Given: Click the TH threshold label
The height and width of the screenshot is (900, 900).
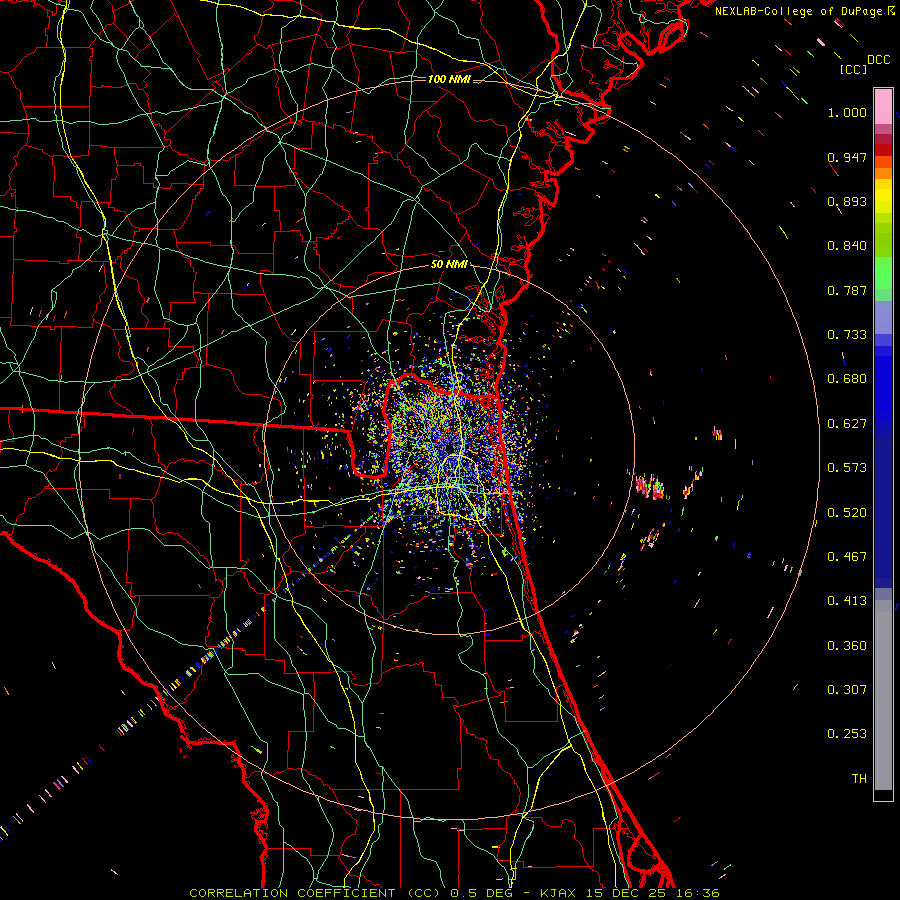Looking at the screenshot, I should (859, 779).
